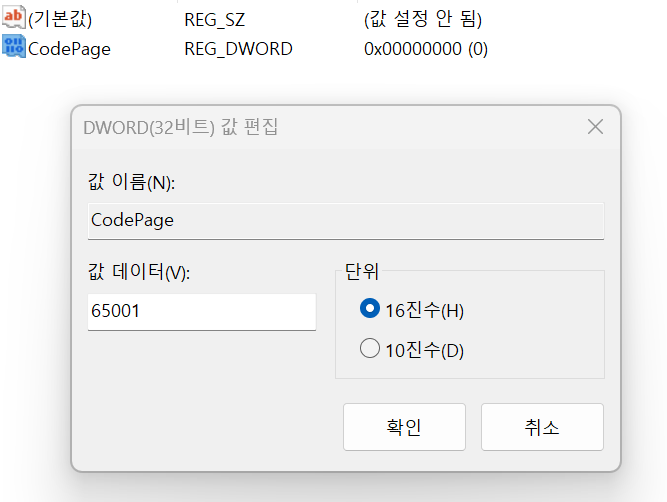
Task: Select the (기본값) registry entry name
Action: pyautogui.click(x=60, y=19)
